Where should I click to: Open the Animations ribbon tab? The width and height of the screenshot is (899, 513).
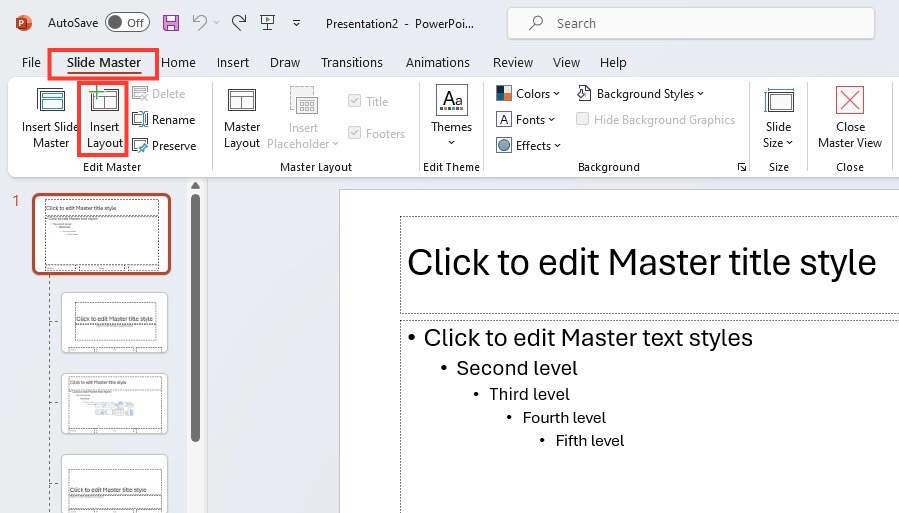coord(437,62)
